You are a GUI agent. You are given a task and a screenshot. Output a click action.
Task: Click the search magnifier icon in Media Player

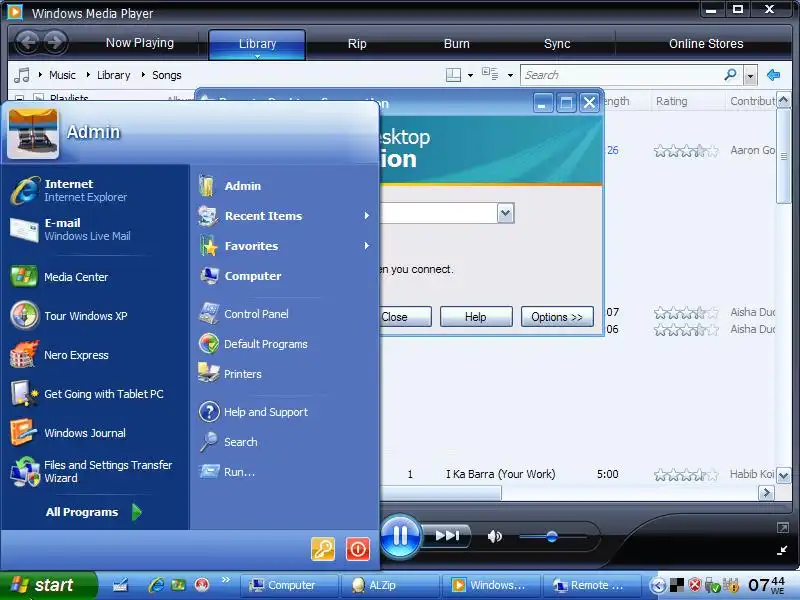(x=731, y=75)
